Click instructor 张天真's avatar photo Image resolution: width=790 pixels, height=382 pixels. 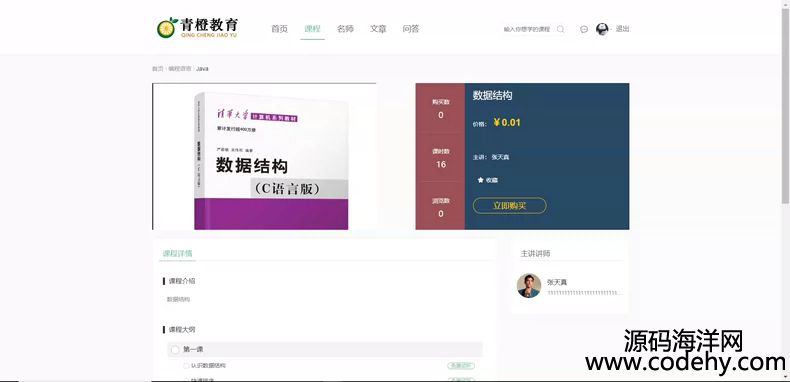point(529,286)
